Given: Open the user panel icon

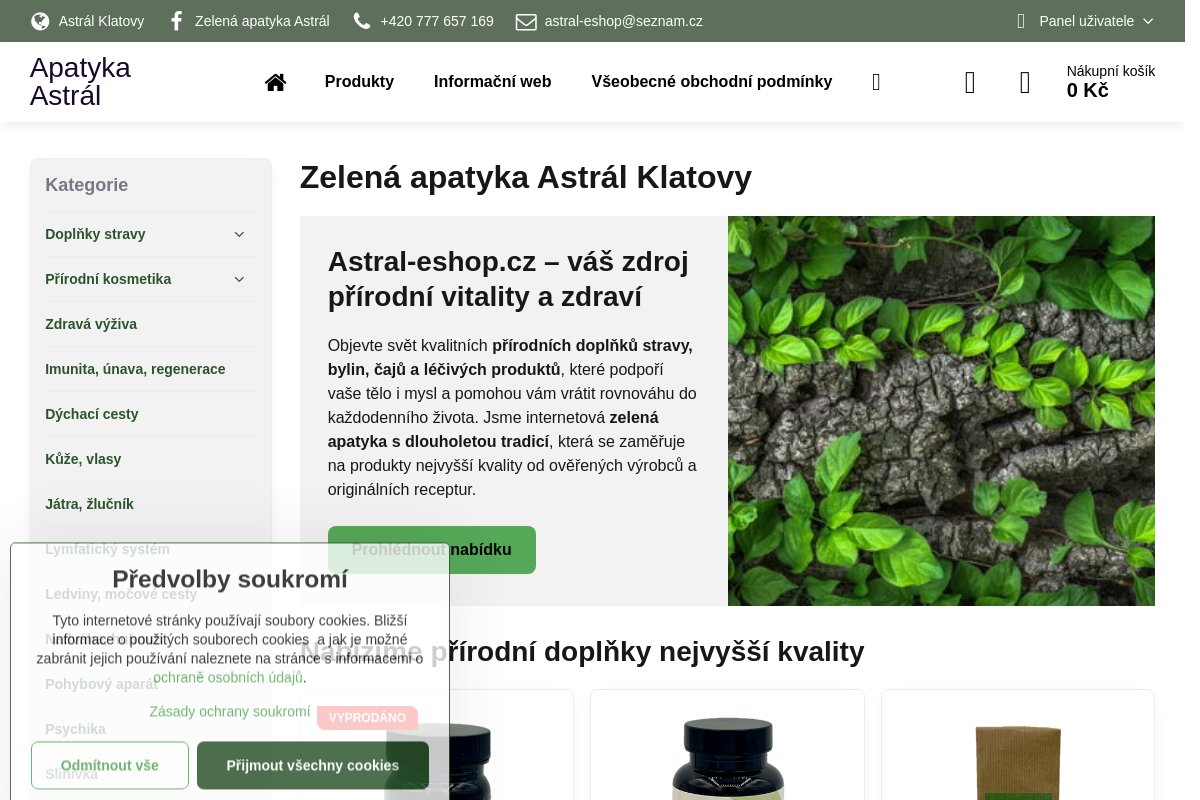Looking at the screenshot, I should 1021,21.
